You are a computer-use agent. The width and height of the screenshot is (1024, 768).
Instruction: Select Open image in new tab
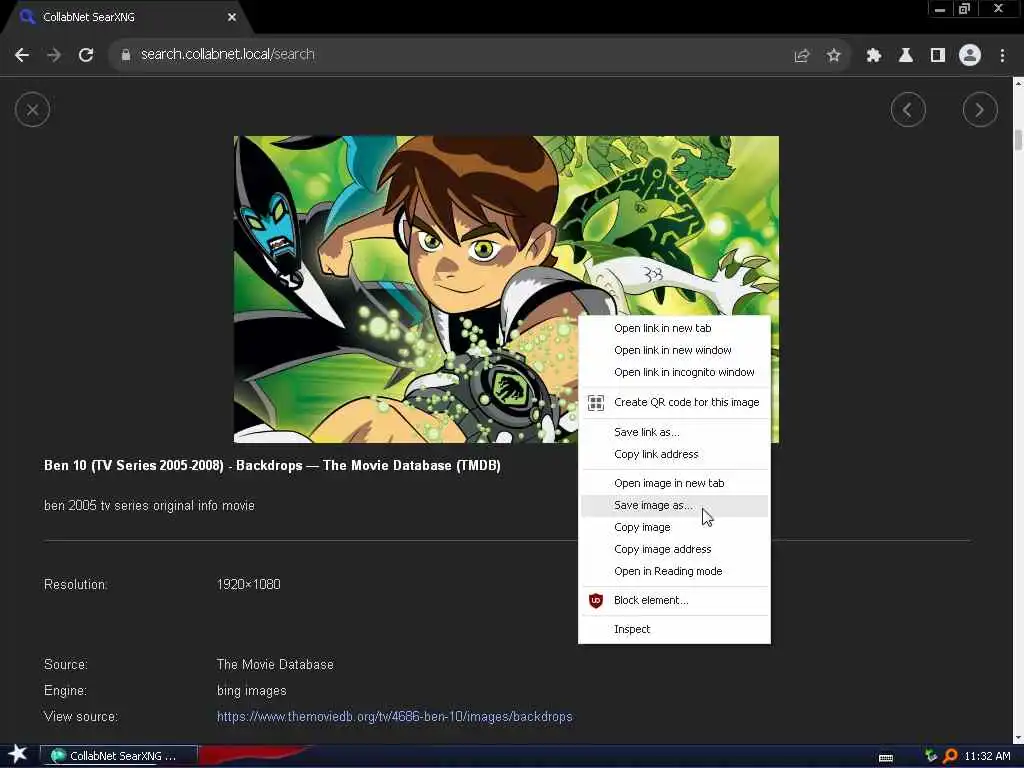[x=674, y=483]
